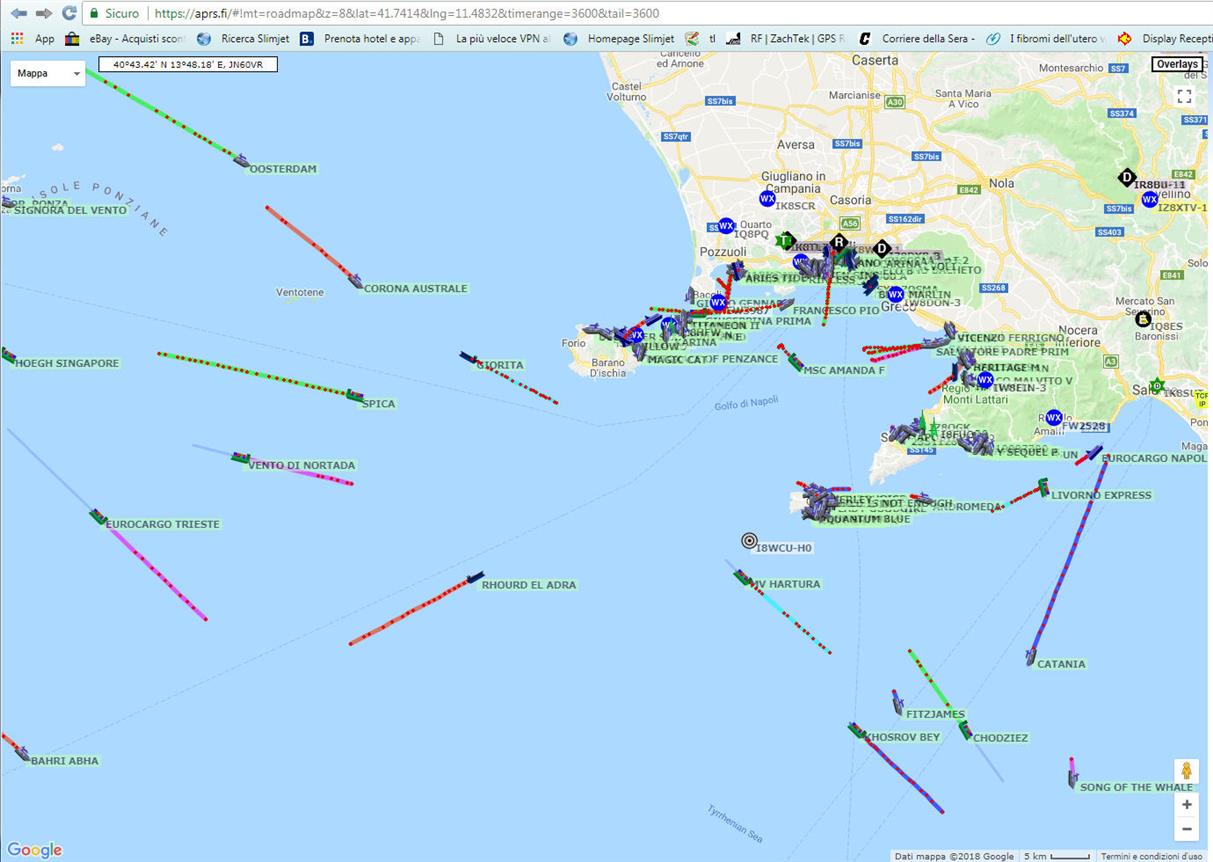Select the CATANIA ship icon
1213x862 pixels.
pyautogui.click(x=1031, y=656)
